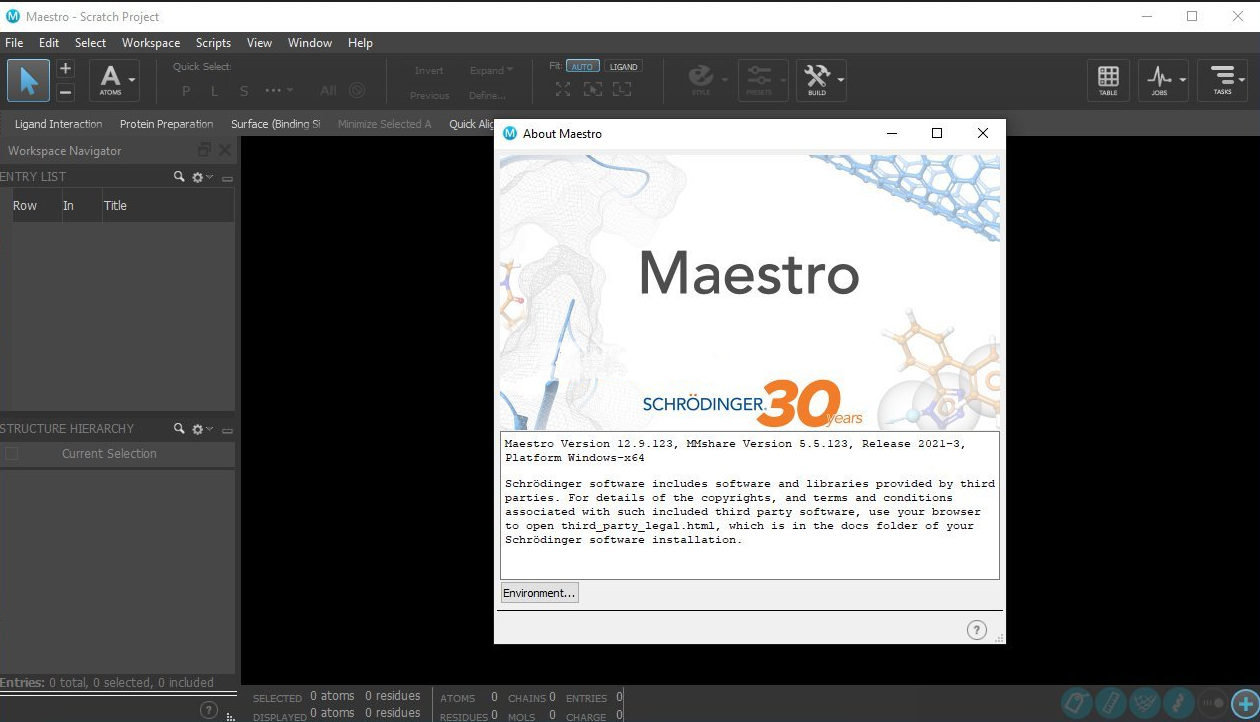Open the Style palette tool
Screen dimensions: 1260x722
(701, 80)
